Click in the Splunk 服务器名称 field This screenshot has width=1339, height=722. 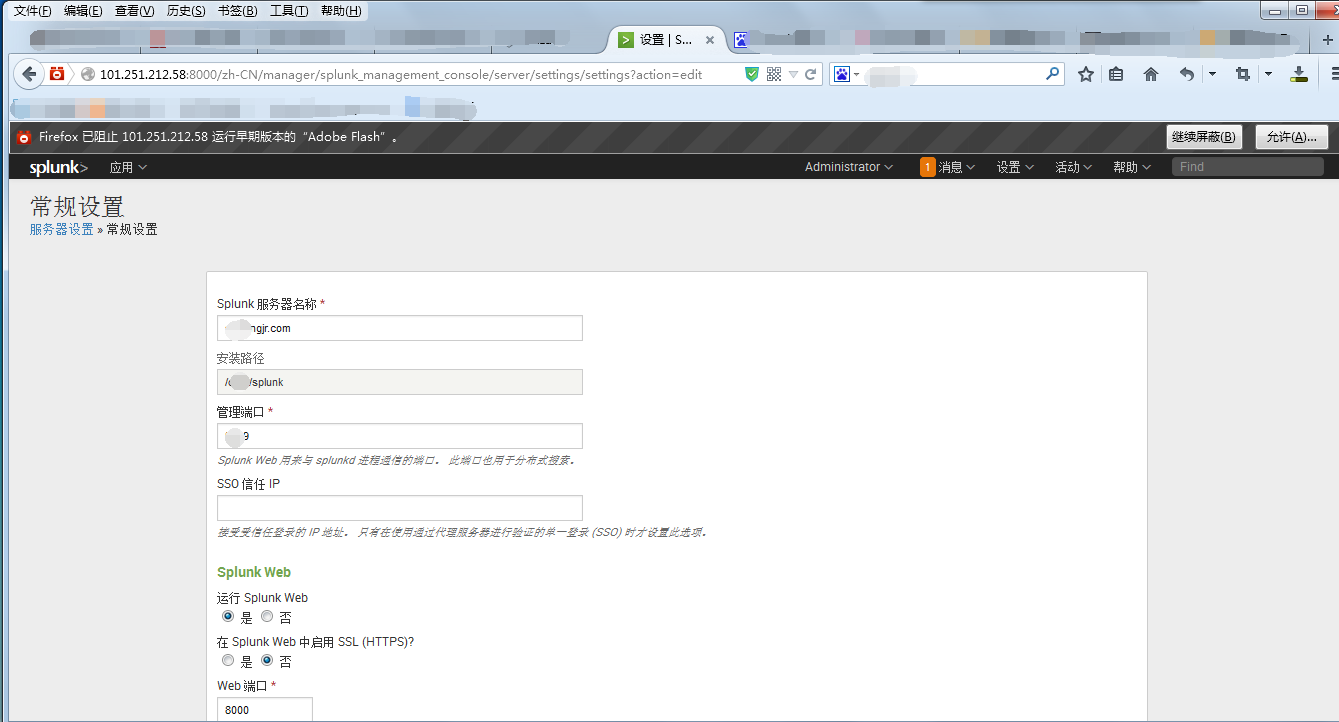[x=400, y=328]
